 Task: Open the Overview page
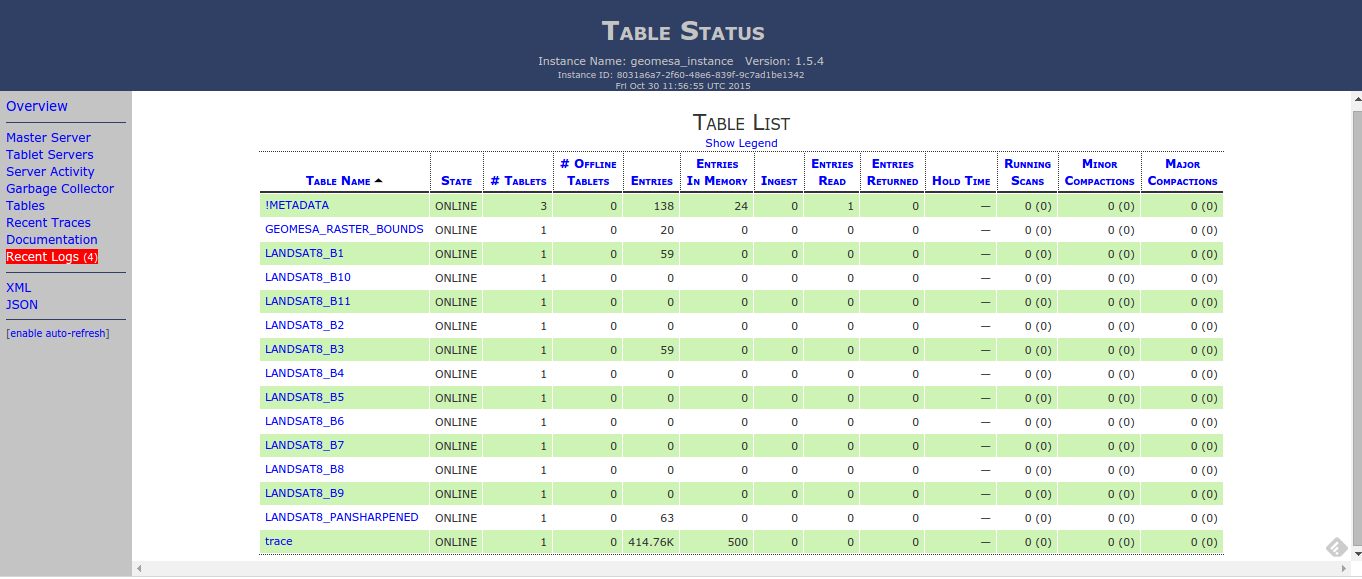[x=37, y=106]
